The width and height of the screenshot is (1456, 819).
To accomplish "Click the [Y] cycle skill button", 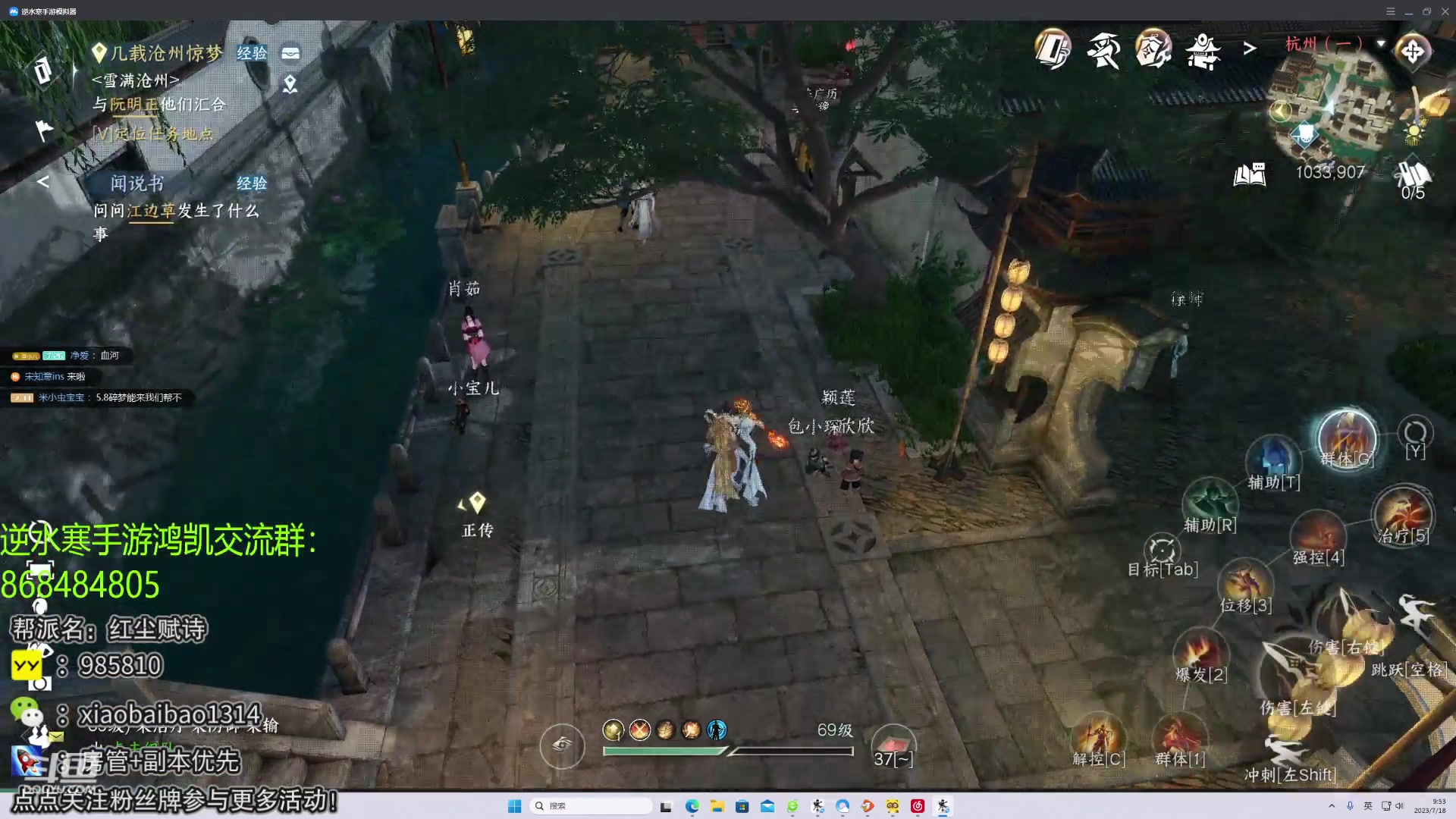I will point(1415,437).
